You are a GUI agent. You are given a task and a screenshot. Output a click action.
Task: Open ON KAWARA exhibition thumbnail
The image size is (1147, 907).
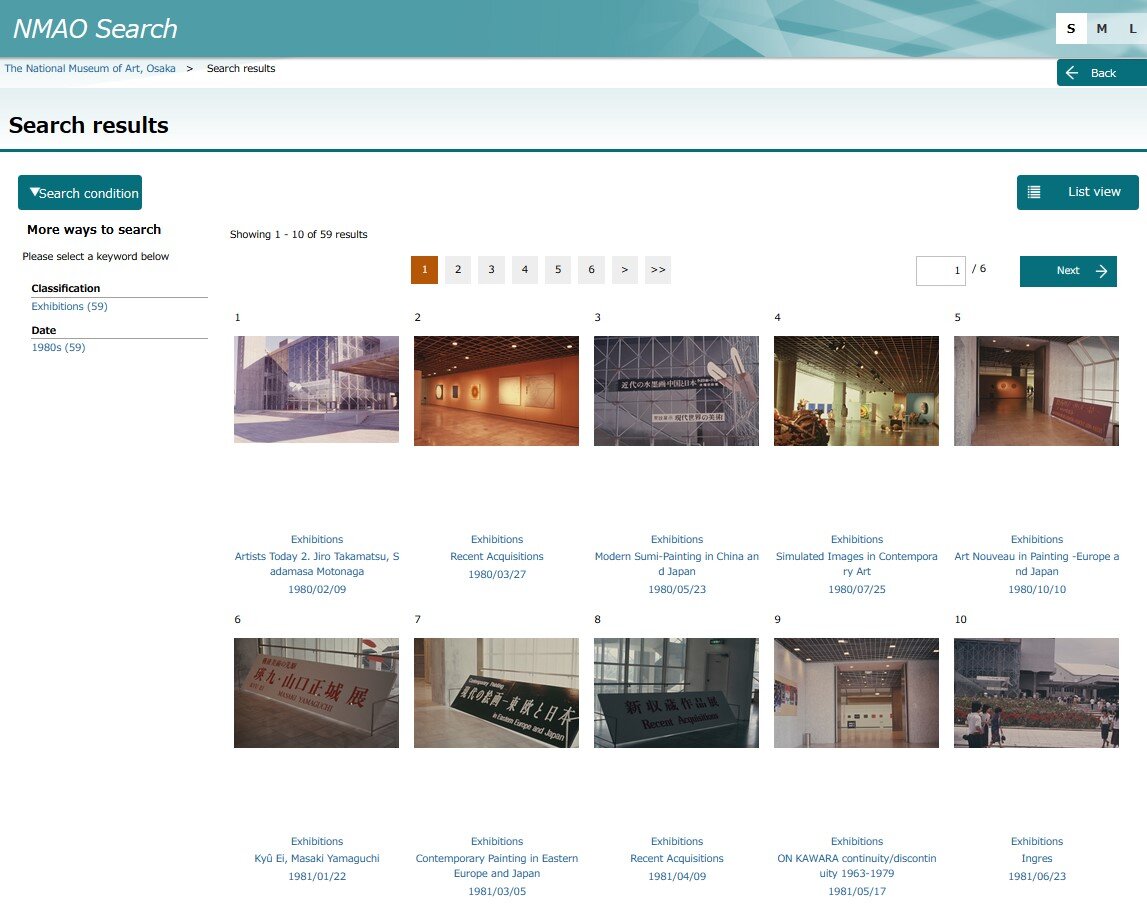[x=857, y=693]
